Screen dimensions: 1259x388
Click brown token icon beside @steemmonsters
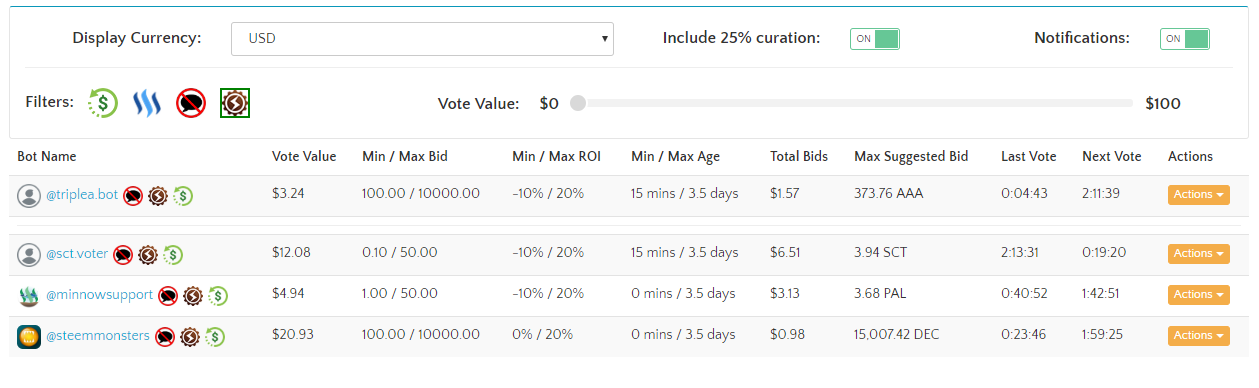[190, 337]
